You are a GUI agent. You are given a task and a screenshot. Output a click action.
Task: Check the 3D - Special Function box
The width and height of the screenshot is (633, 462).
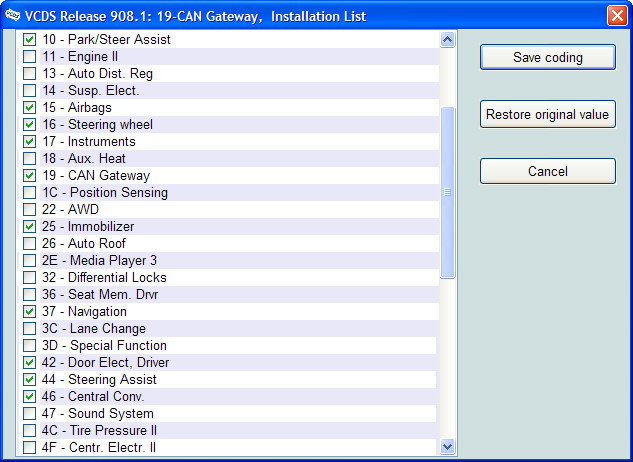29,346
